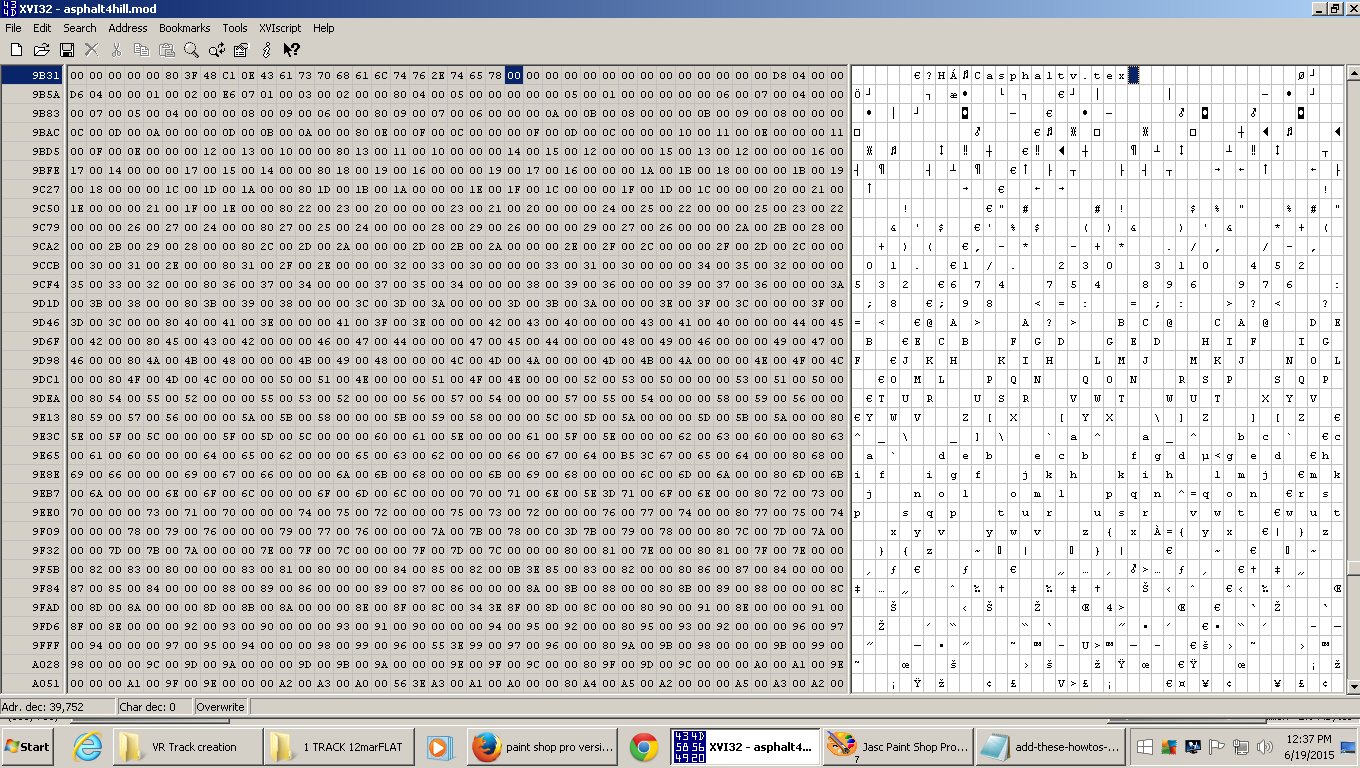The height and width of the screenshot is (768, 1360).
Task: Open the Tools menu
Action: point(235,28)
